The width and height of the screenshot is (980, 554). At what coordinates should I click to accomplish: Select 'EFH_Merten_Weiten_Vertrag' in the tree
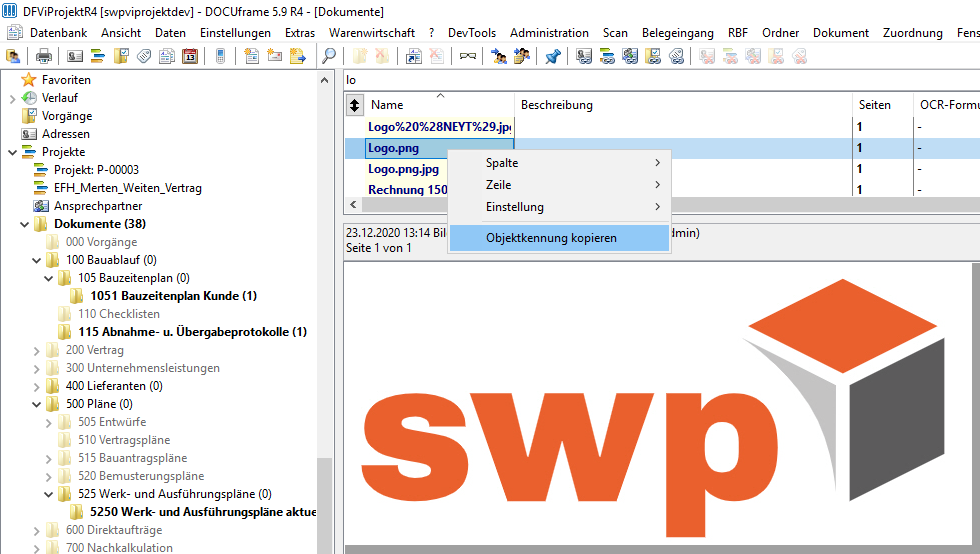pos(128,188)
